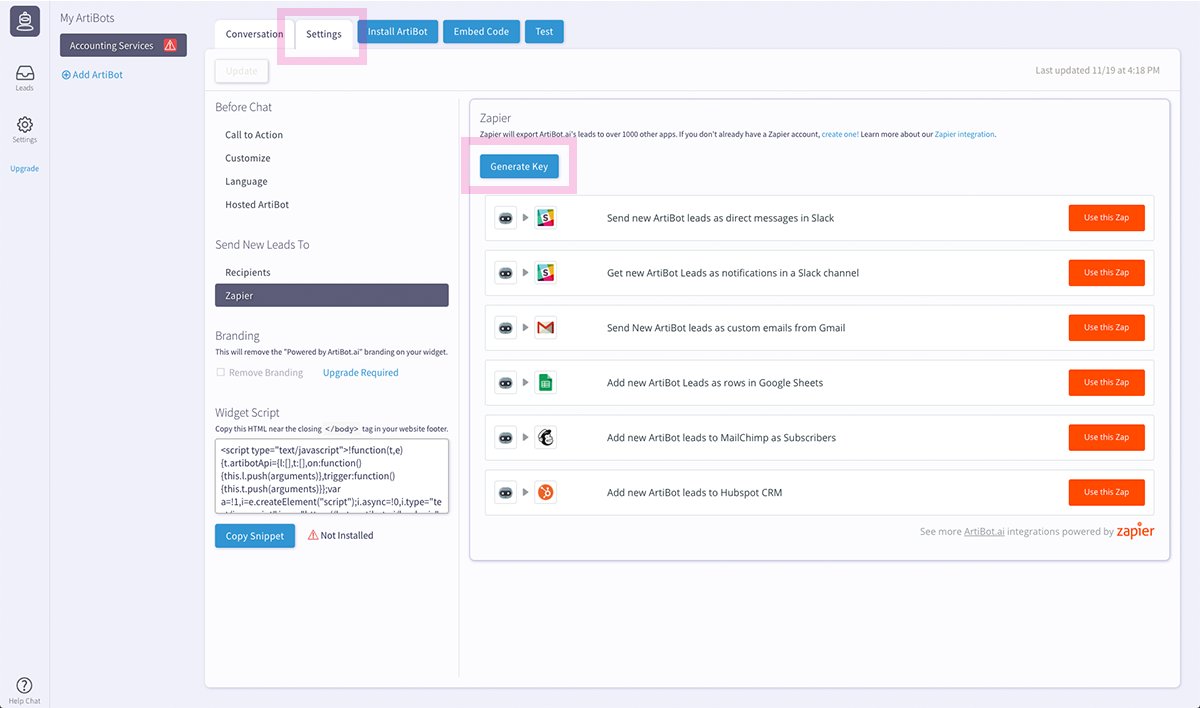Open the Settings tab
The height and width of the screenshot is (708, 1200).
coord(324,34)
